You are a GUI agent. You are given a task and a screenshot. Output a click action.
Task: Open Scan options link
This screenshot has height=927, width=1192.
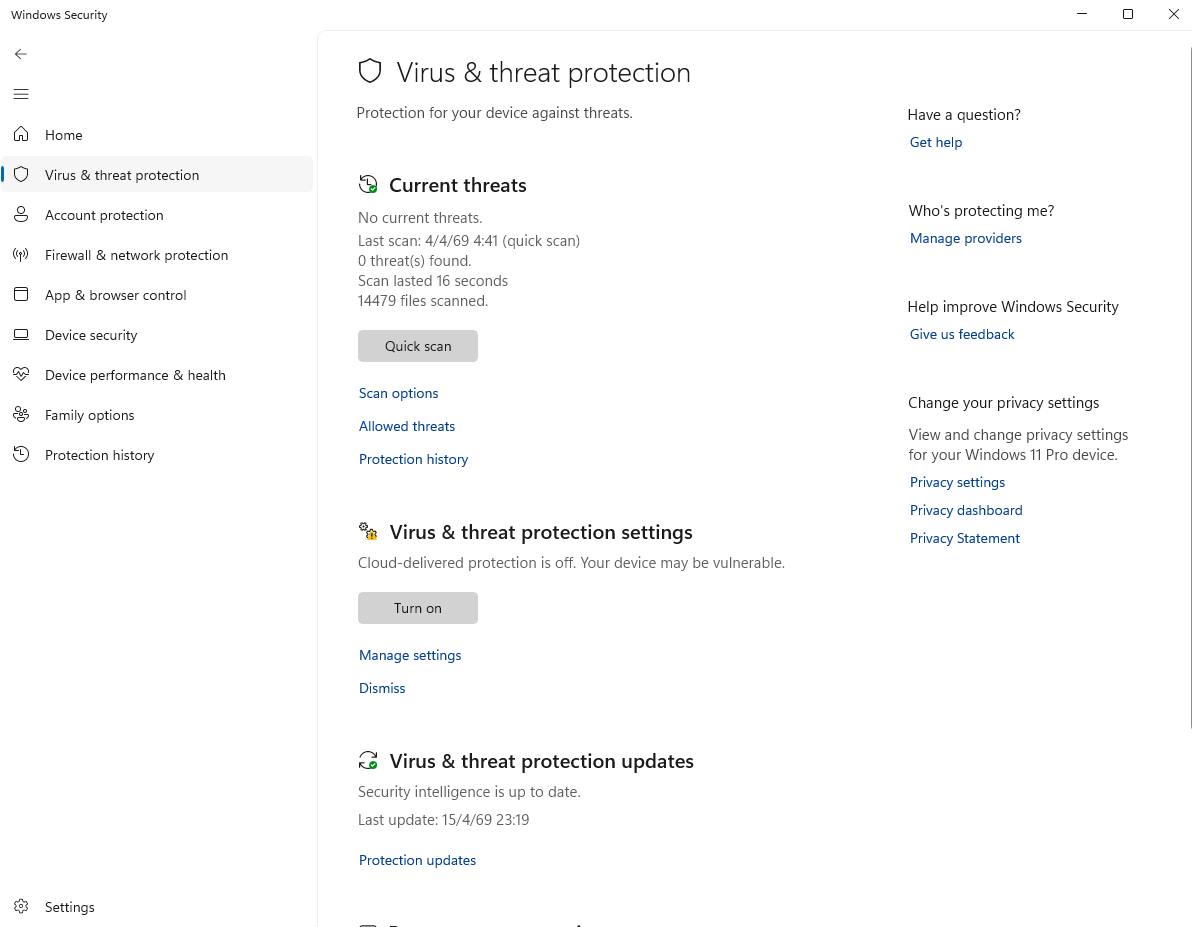coord(399,393)
